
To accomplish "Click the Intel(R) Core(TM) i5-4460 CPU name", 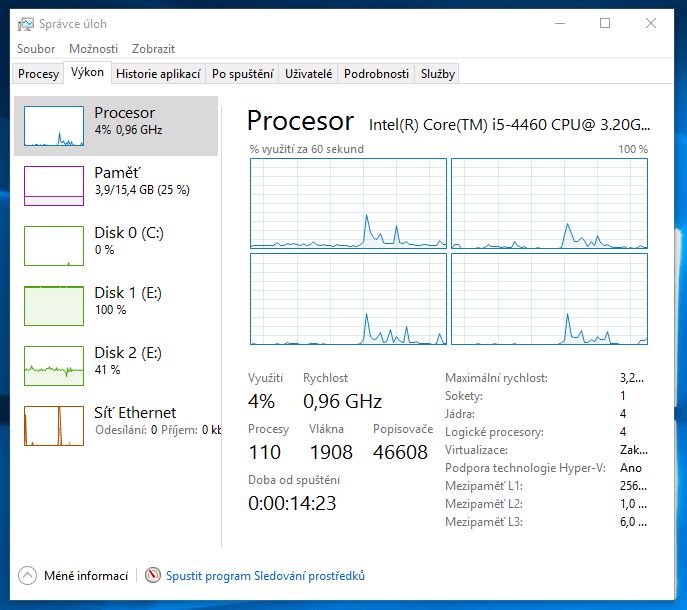I will (509, 125).
